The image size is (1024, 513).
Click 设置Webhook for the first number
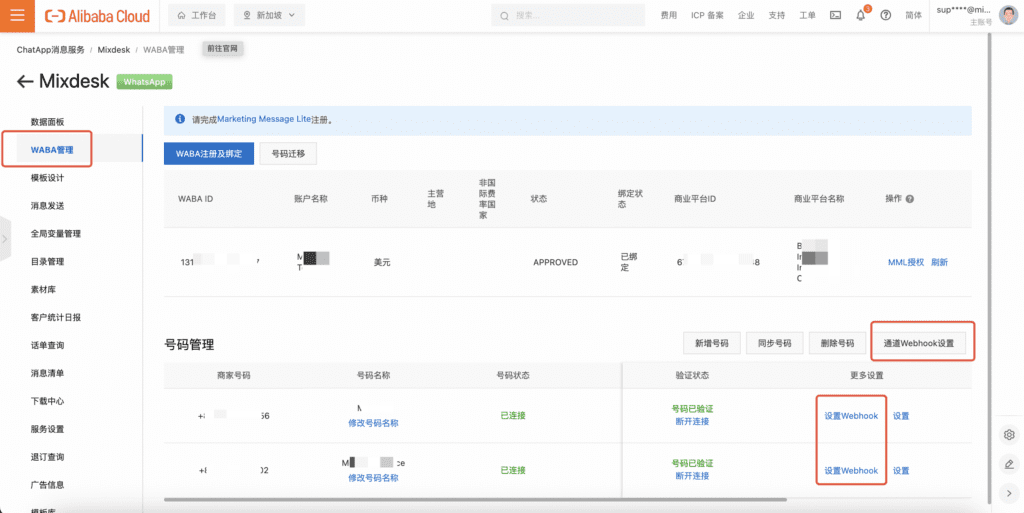[851, 416]
